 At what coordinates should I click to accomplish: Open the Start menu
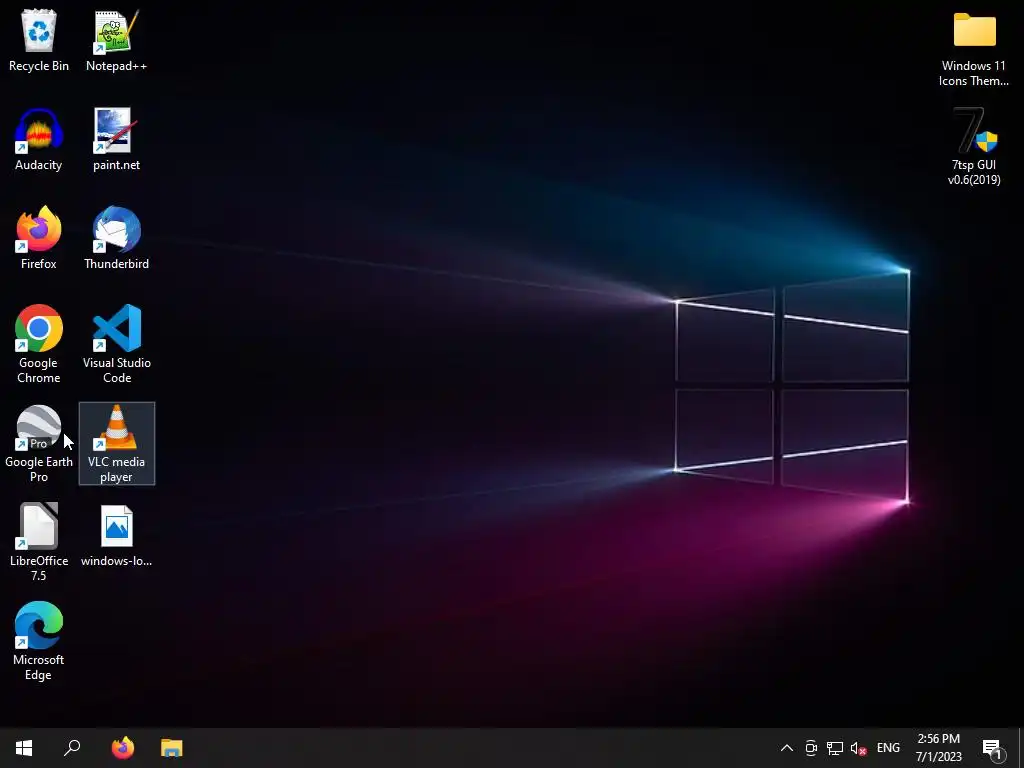pyautogui.click(x=24, y=748)
